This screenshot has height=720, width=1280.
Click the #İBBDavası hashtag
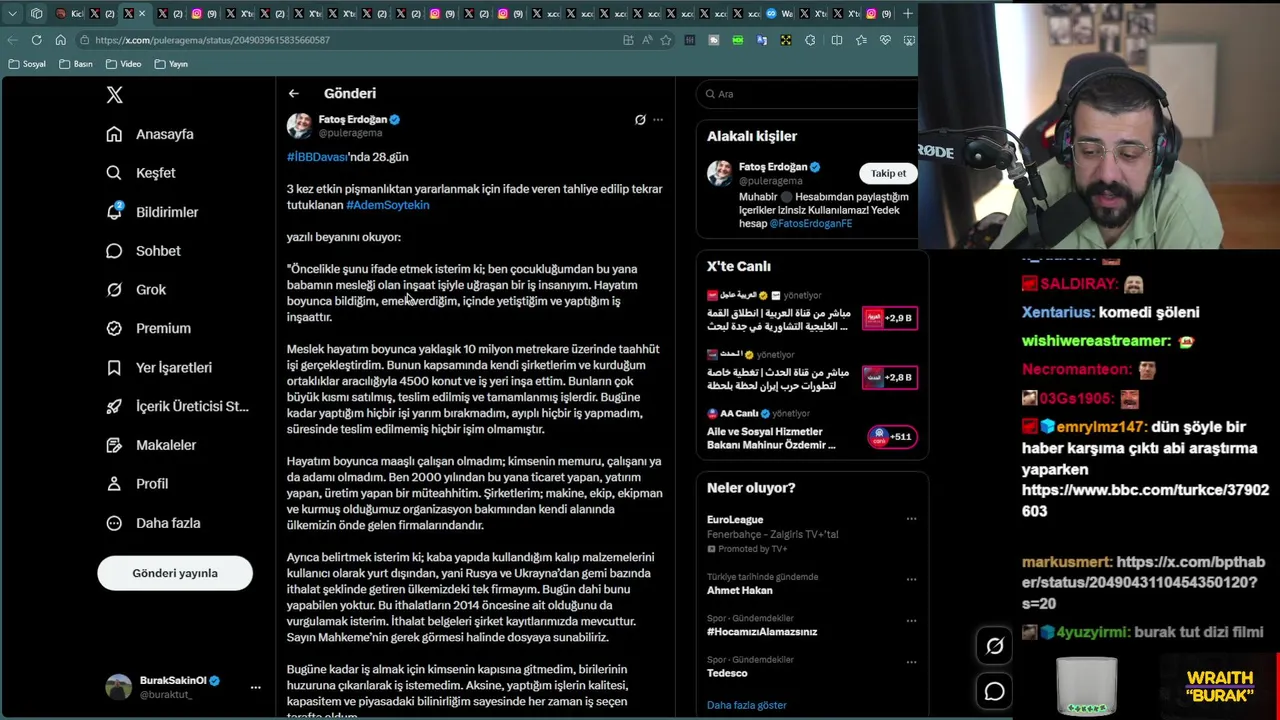317,157
